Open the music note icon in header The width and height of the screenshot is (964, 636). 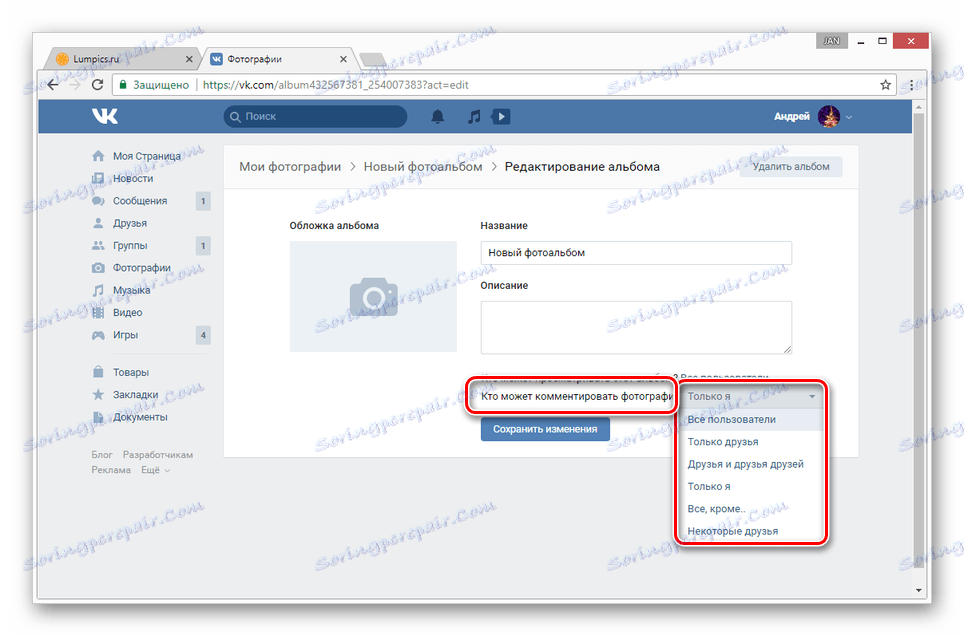[x=473, y=116]
